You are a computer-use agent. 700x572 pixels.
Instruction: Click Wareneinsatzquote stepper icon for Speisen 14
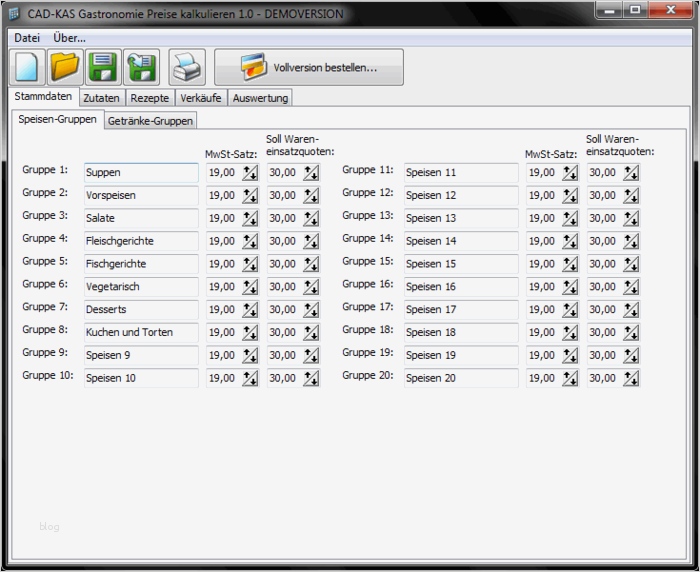[631, 241]
